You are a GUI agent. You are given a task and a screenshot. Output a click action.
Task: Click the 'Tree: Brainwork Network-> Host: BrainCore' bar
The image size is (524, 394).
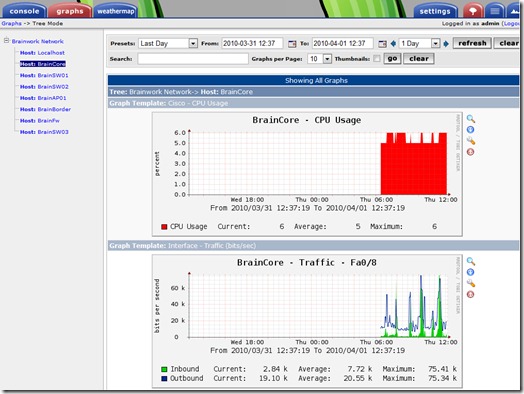pos(313,92)
